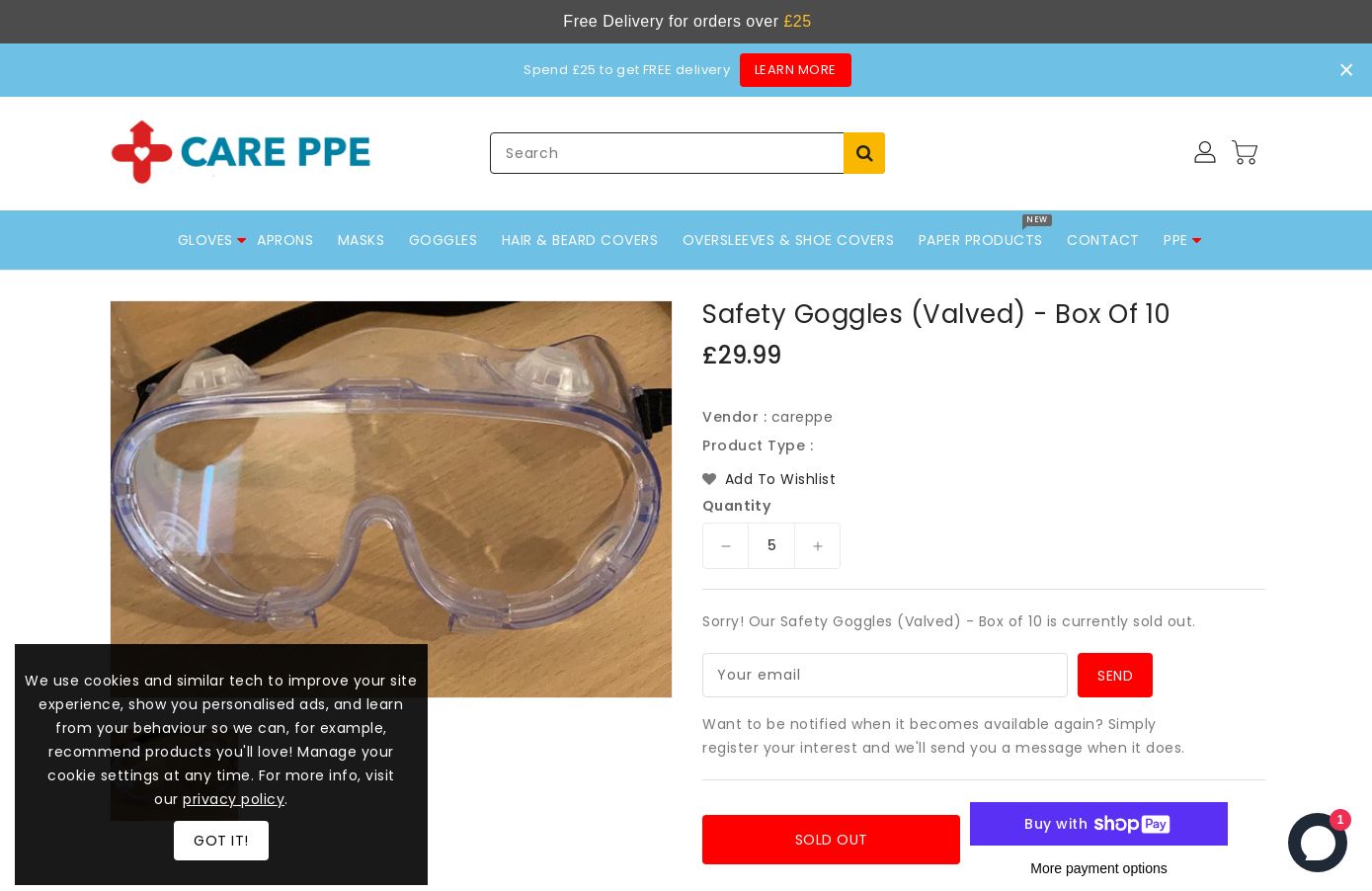
Task: Open the privacy policy link
Action: pos(233,799)
